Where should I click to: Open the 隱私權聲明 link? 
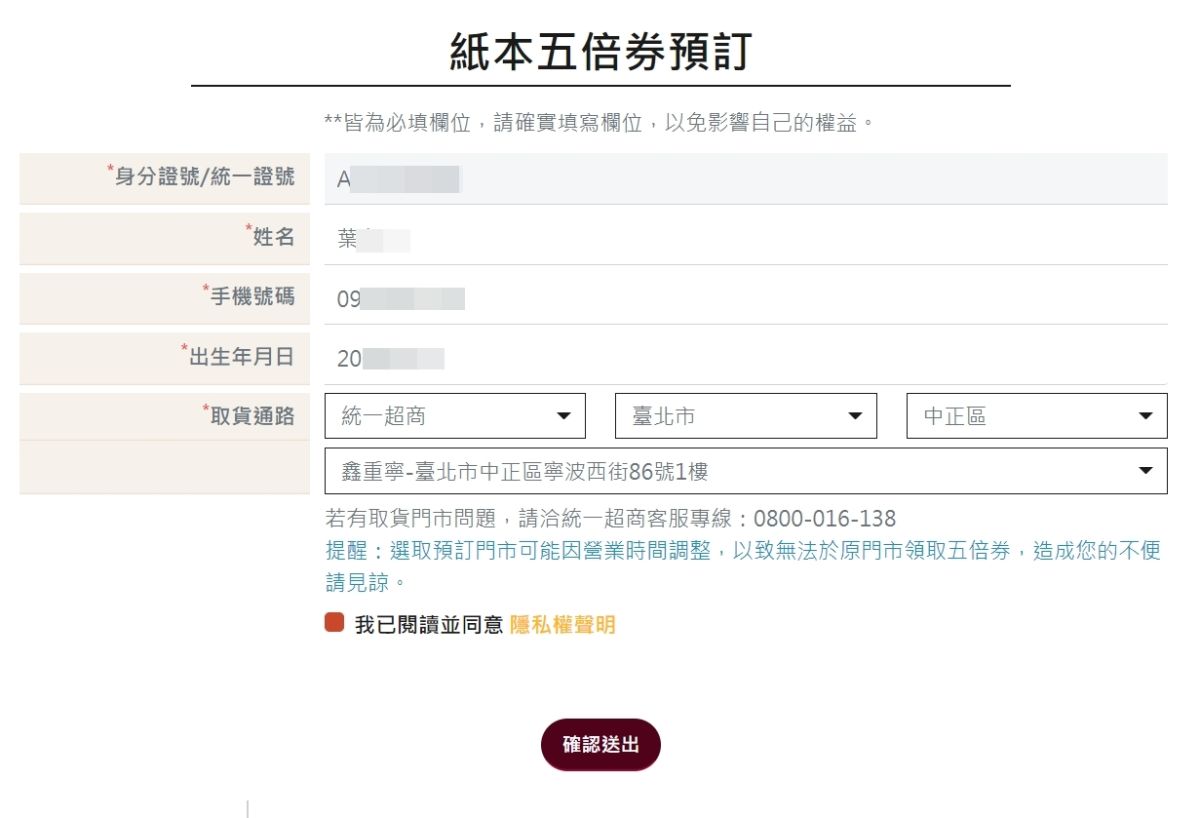pyautogui.click(x=562, y=625)
